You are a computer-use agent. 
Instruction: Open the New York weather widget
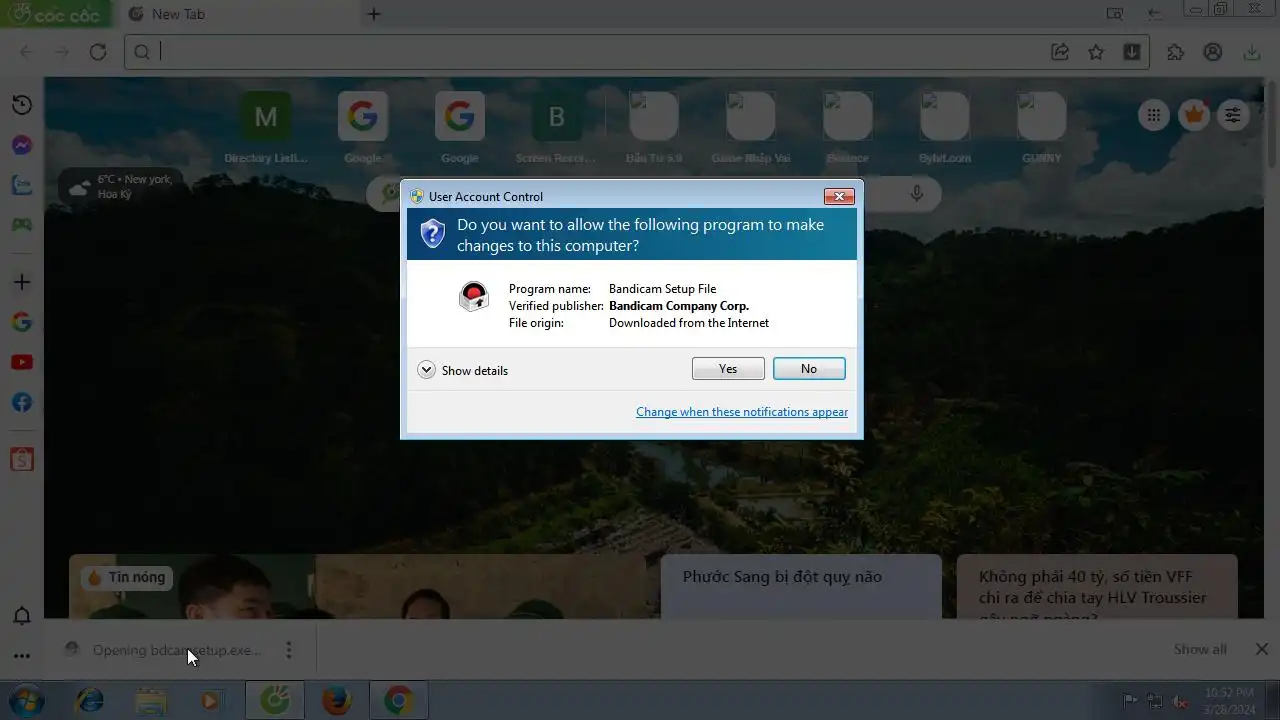(121, 187)
